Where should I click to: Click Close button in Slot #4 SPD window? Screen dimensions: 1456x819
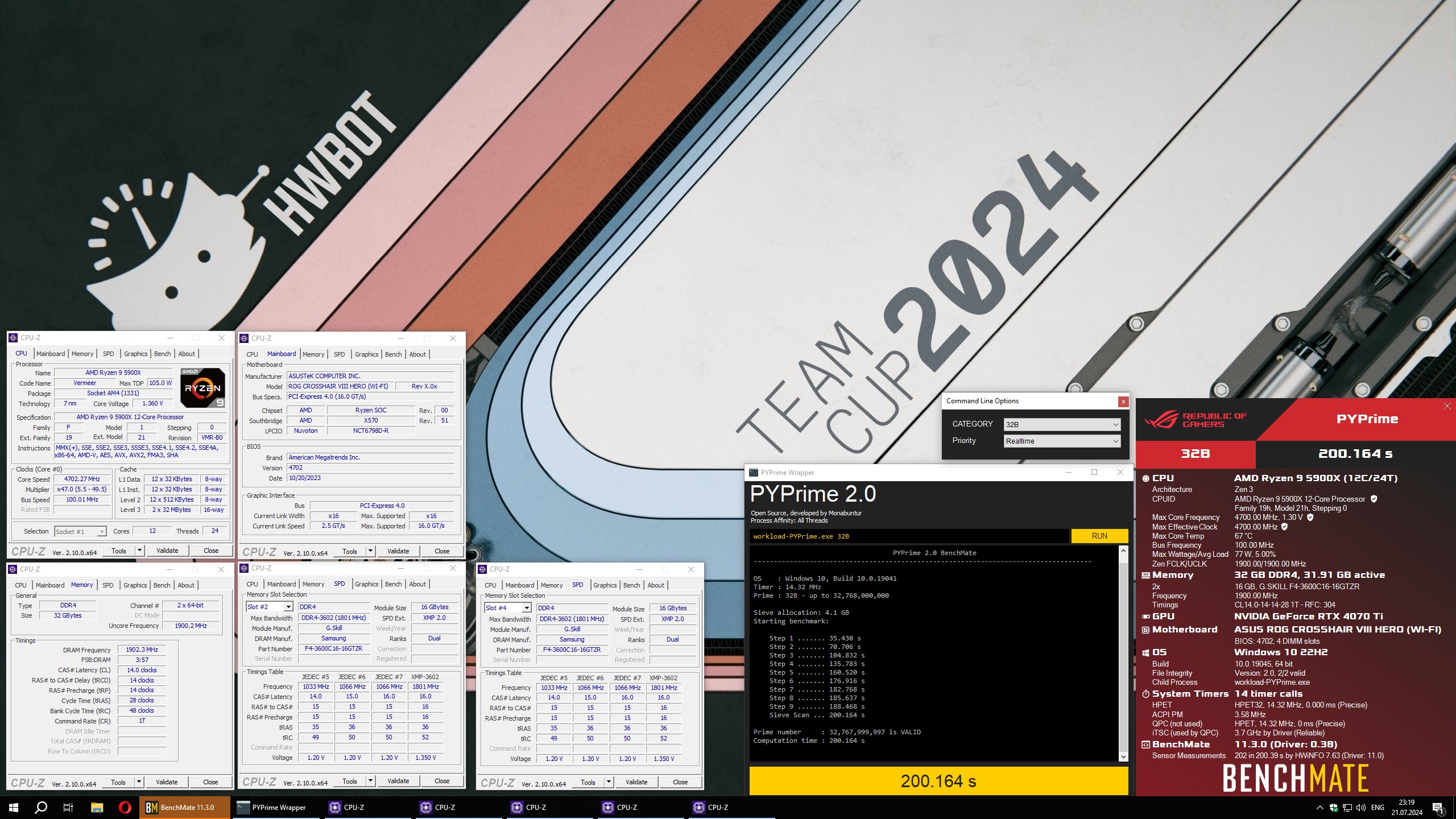click(680, 782)
